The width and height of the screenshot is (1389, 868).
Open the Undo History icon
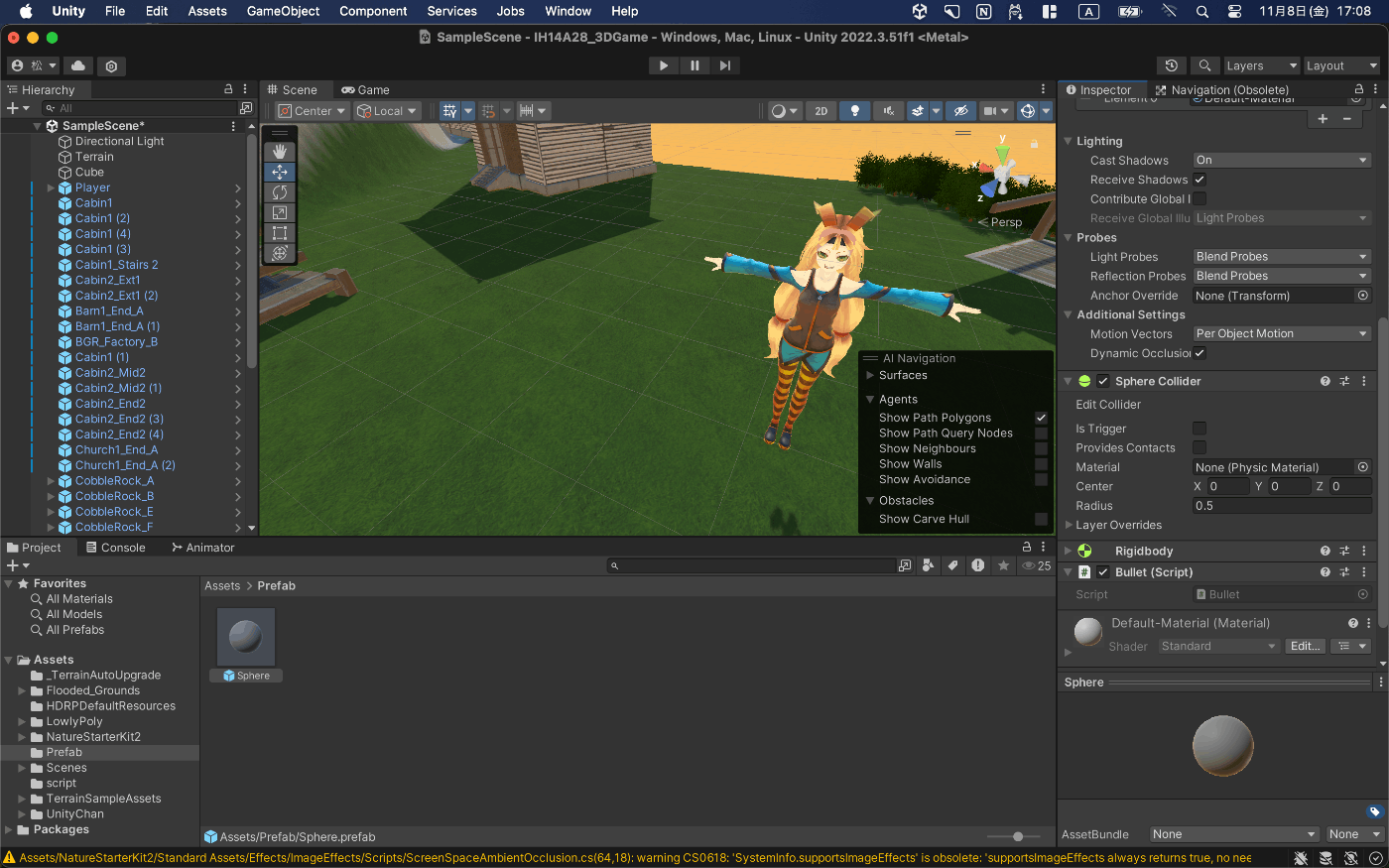point(1172,65)
